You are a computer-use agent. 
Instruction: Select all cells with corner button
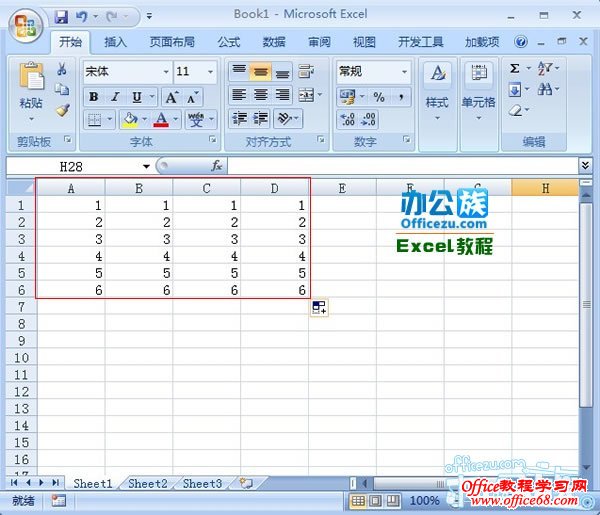point(21,188)
